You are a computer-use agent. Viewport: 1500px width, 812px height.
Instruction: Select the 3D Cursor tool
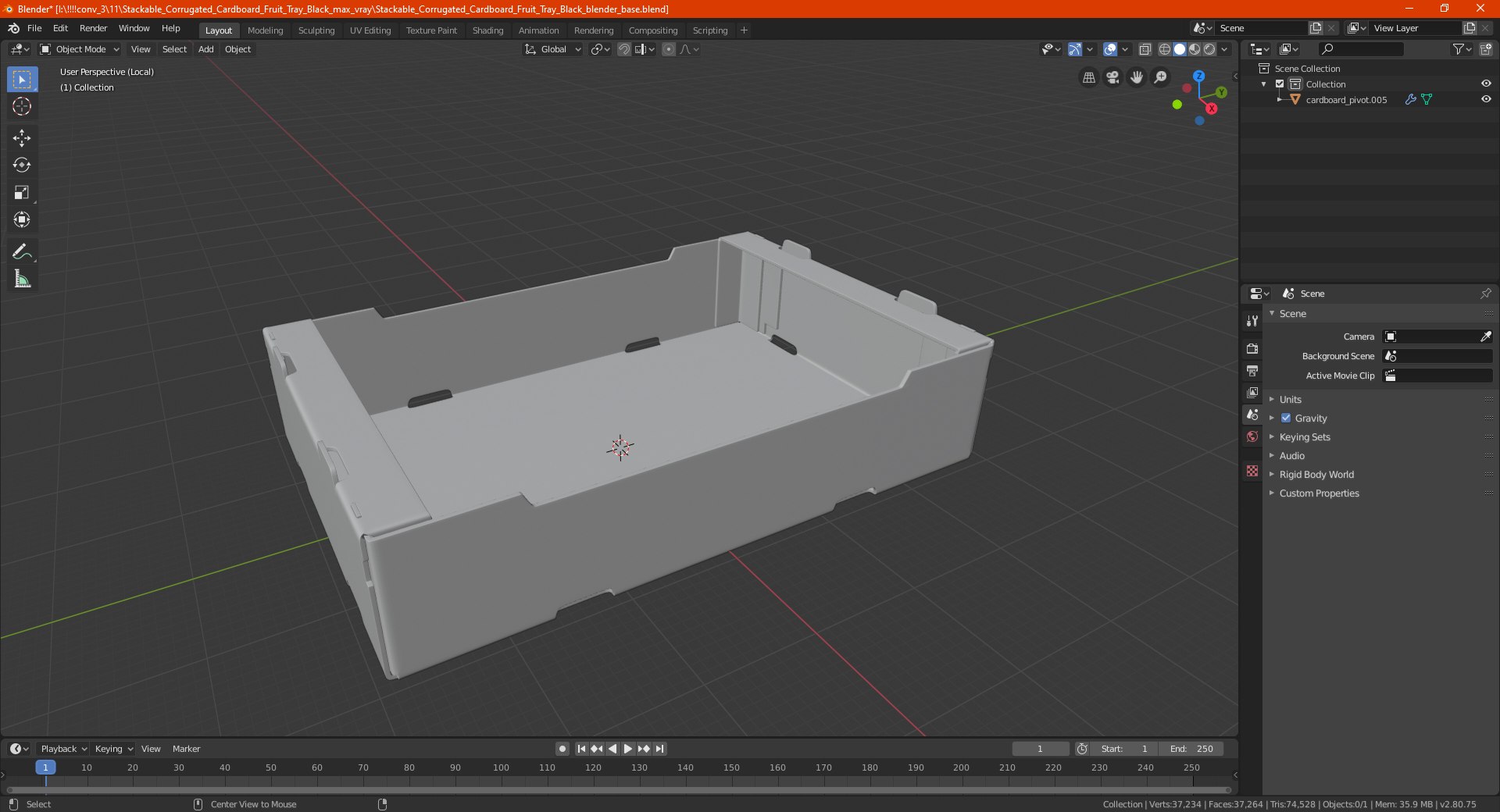tap(22, 106)
